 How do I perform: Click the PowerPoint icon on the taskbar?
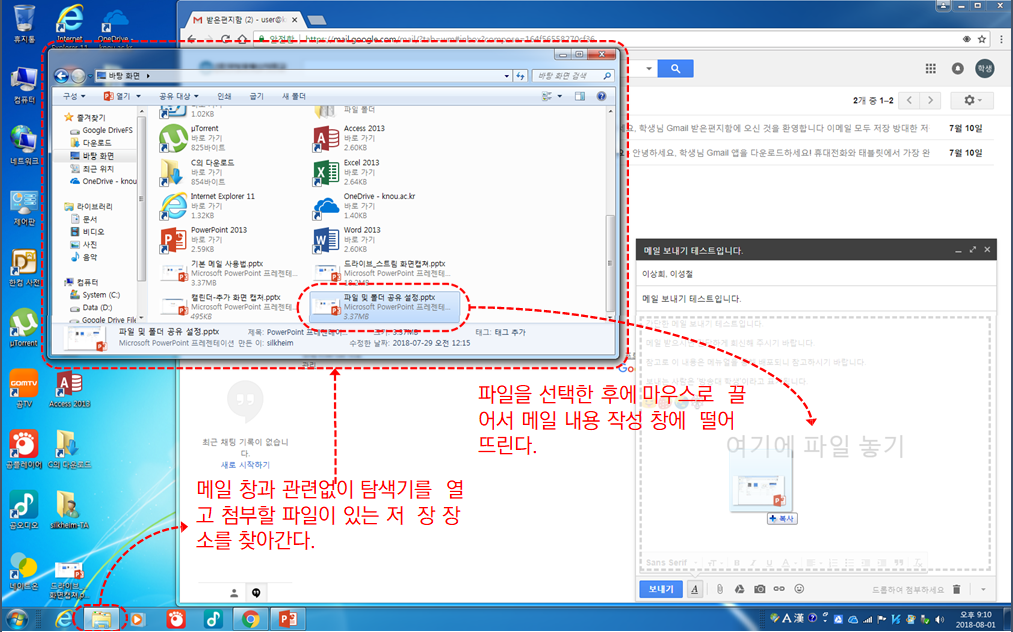[x=287, y=619]
